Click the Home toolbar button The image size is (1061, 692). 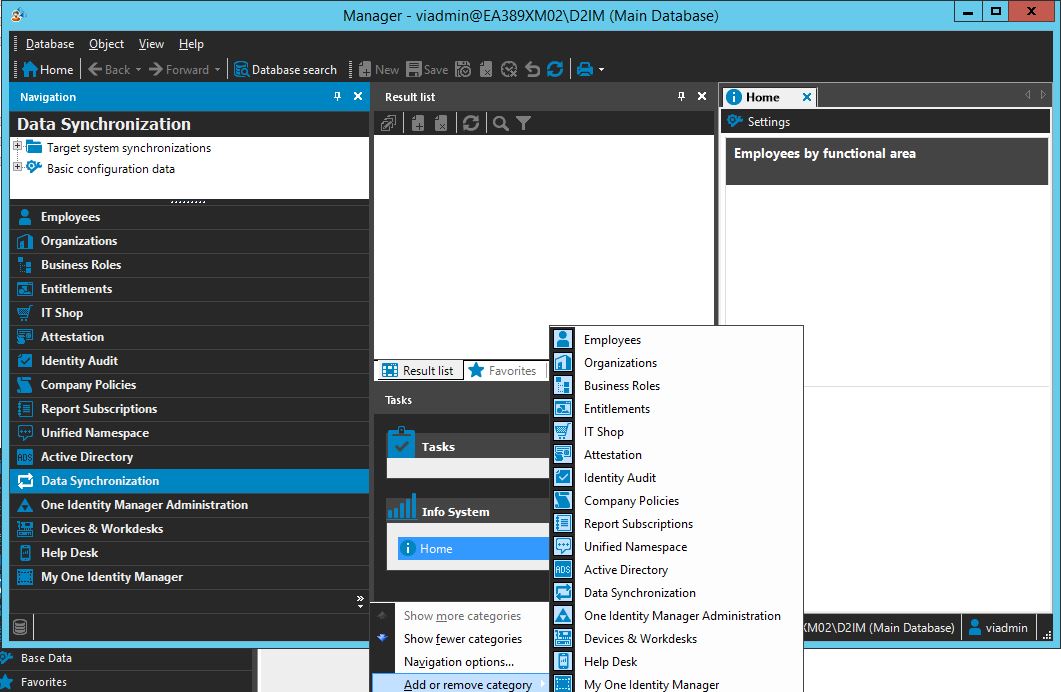point(47,70)
